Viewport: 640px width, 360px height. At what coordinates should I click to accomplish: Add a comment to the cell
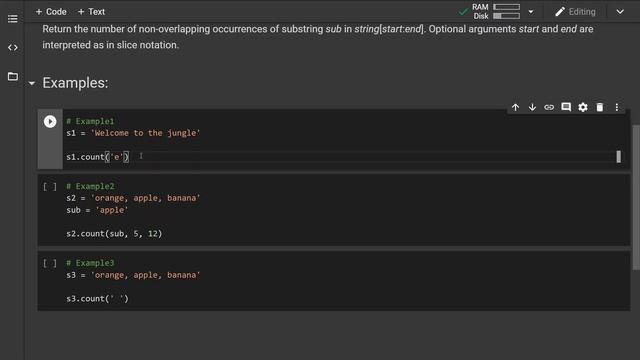[566, 107]
